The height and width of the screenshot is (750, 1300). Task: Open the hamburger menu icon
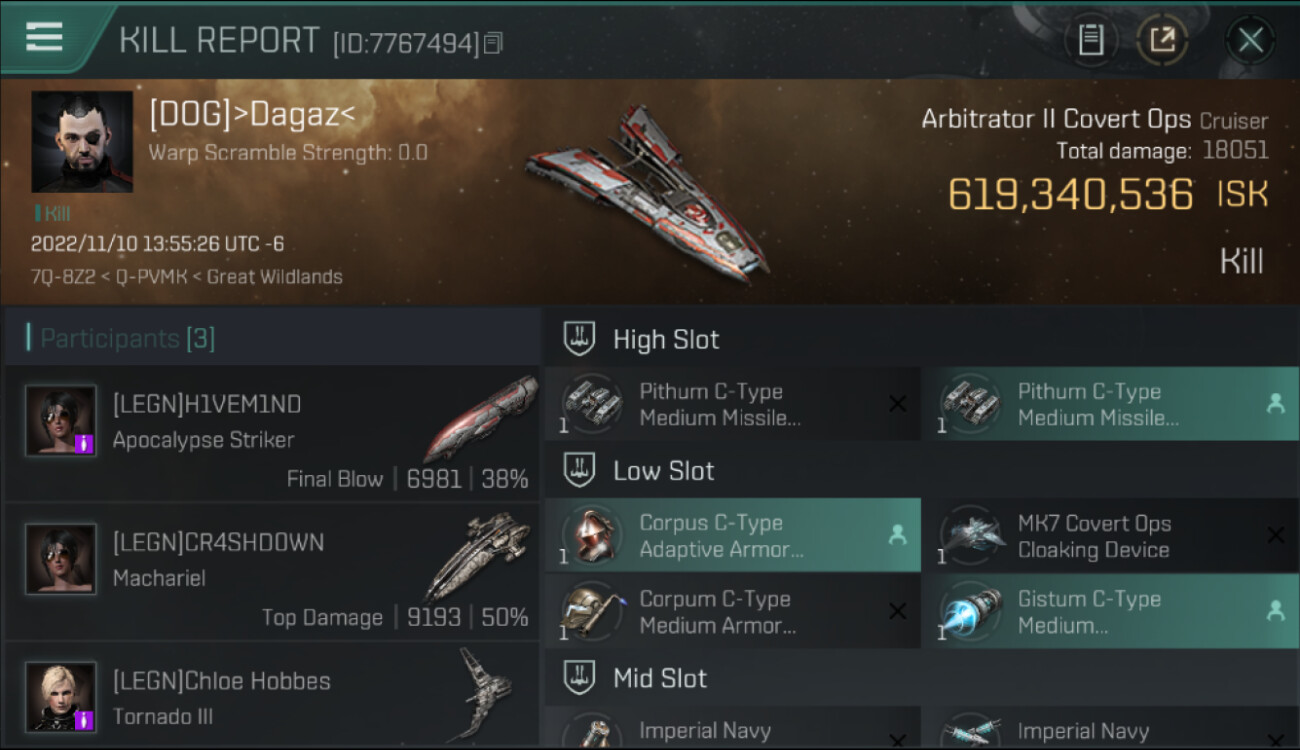coord(44,37)
